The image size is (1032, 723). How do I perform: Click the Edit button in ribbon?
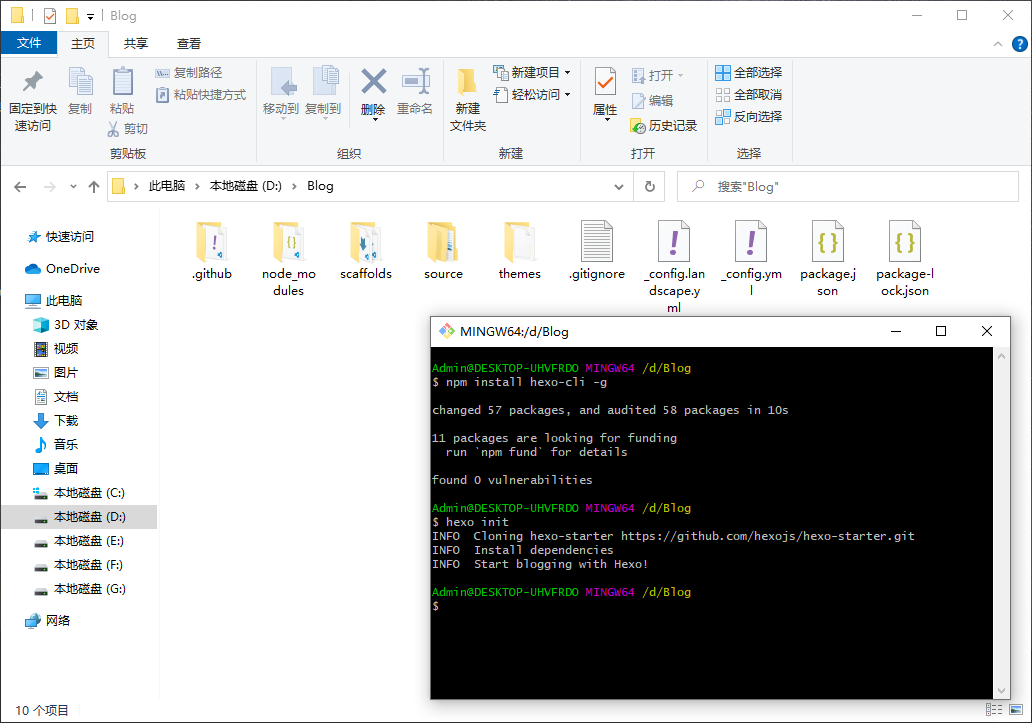pyautogui.click(x=652, y=101)
